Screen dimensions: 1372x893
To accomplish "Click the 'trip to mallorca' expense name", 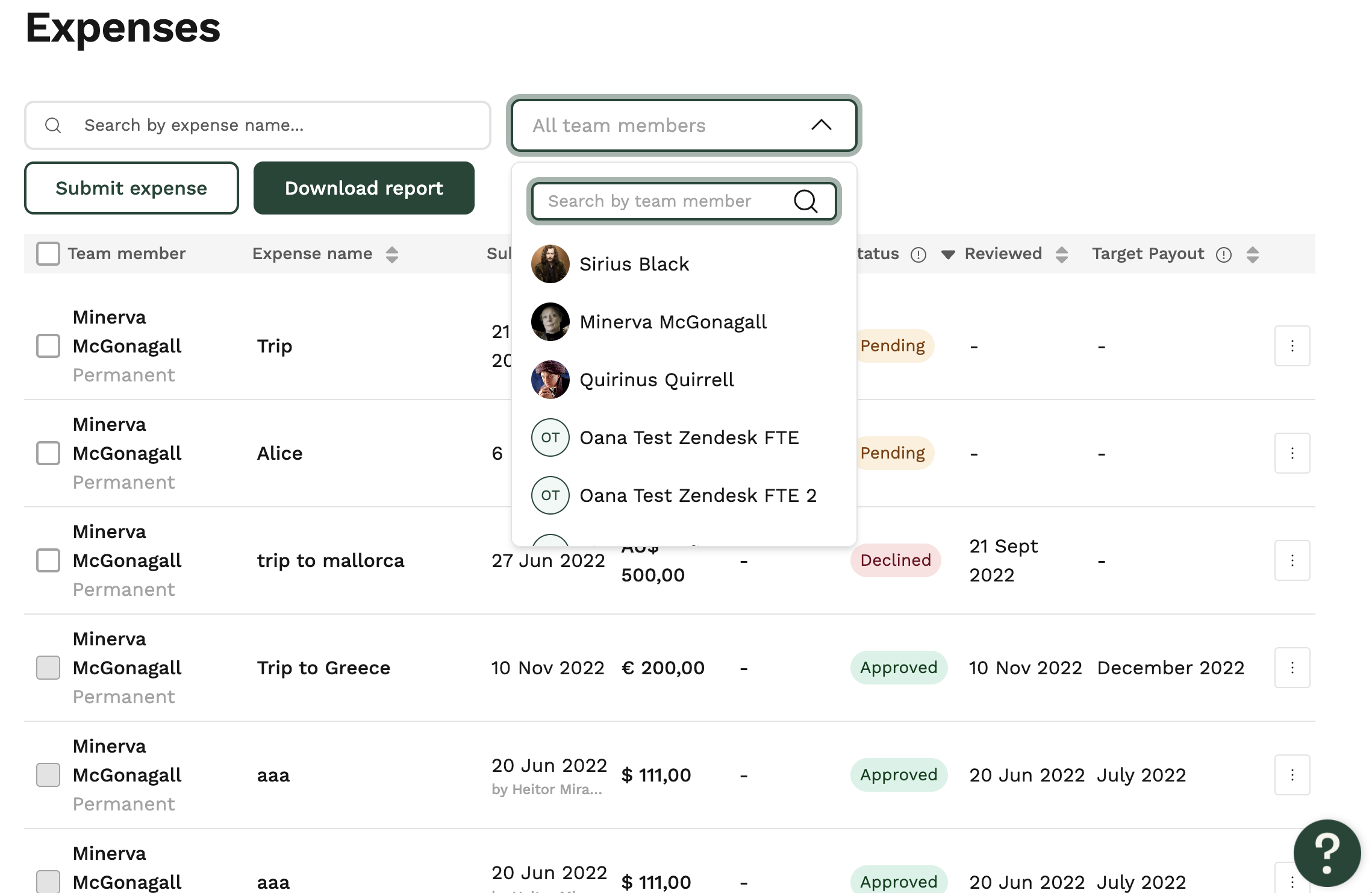I will click(x=331, y=561).
